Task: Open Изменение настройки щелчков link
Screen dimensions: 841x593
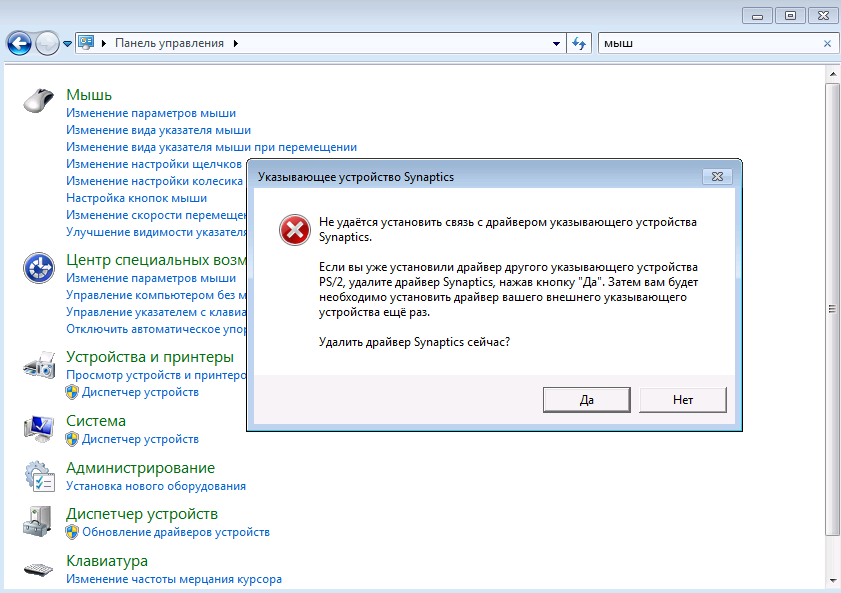Action: tap(154, 164)
